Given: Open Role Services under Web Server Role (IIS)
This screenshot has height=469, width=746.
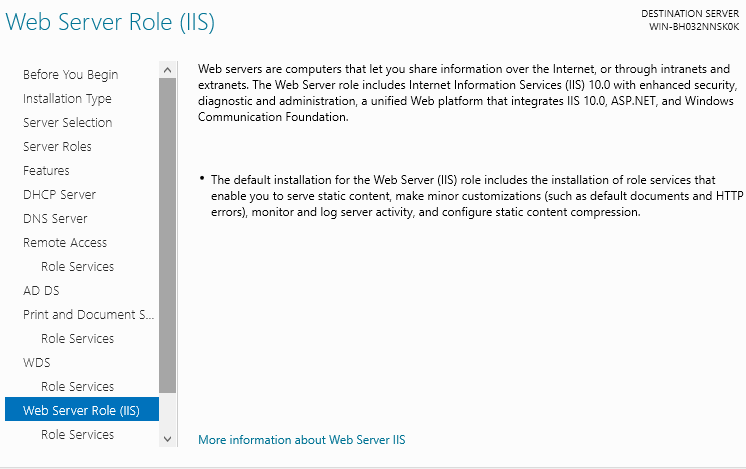Looking at the screenshot, I should tap(77, 435).
